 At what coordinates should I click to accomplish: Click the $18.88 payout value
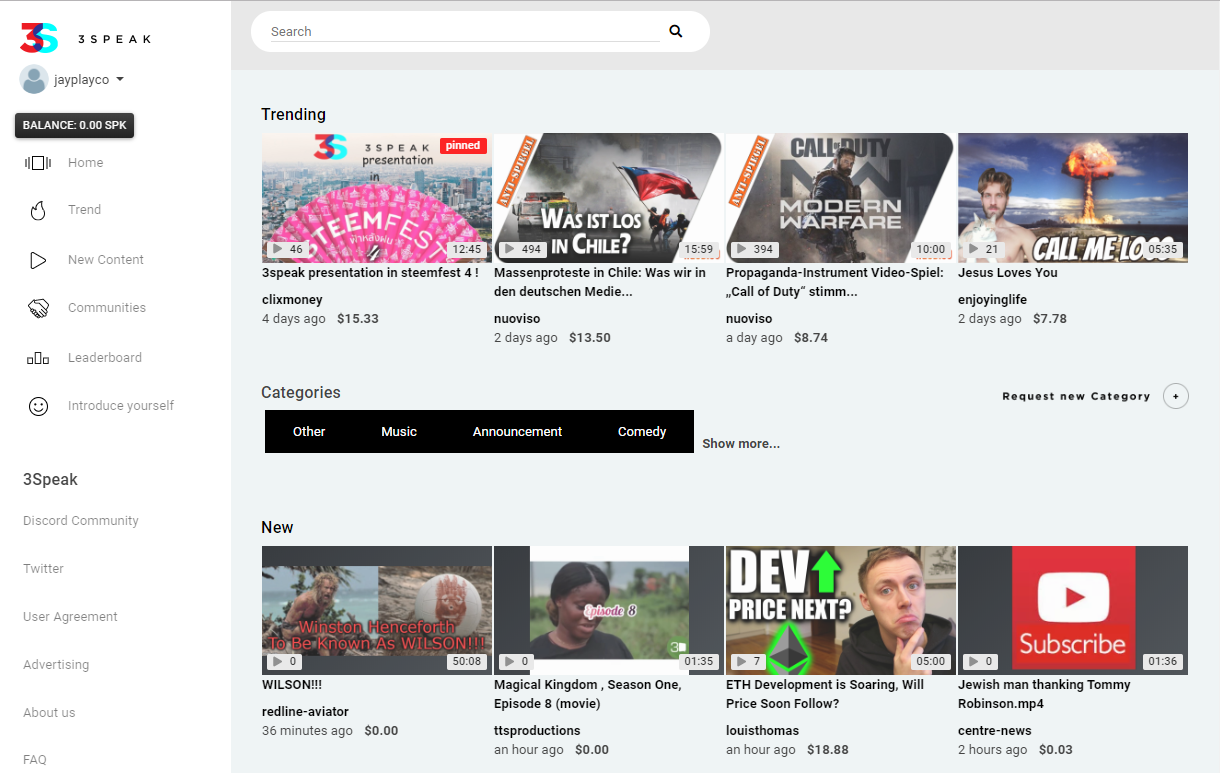coord(827,750)
